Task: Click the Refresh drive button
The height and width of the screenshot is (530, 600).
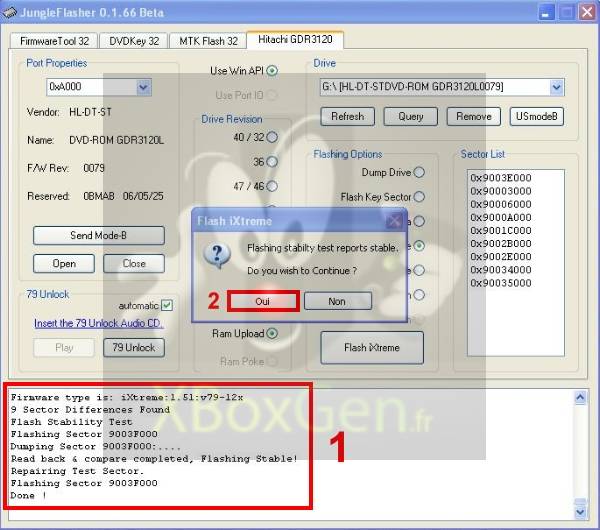Action: pos(347,116)
